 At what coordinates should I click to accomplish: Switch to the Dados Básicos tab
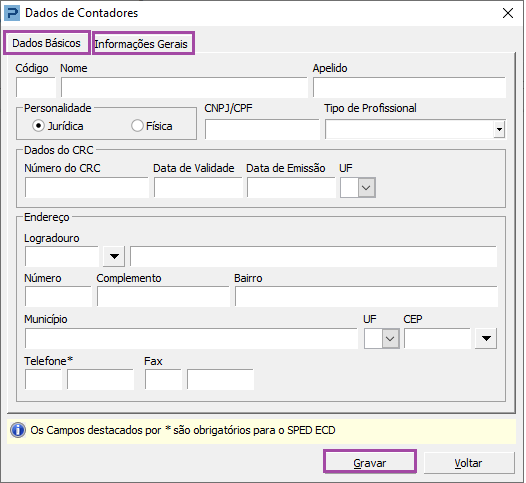(x=47, y=43)
